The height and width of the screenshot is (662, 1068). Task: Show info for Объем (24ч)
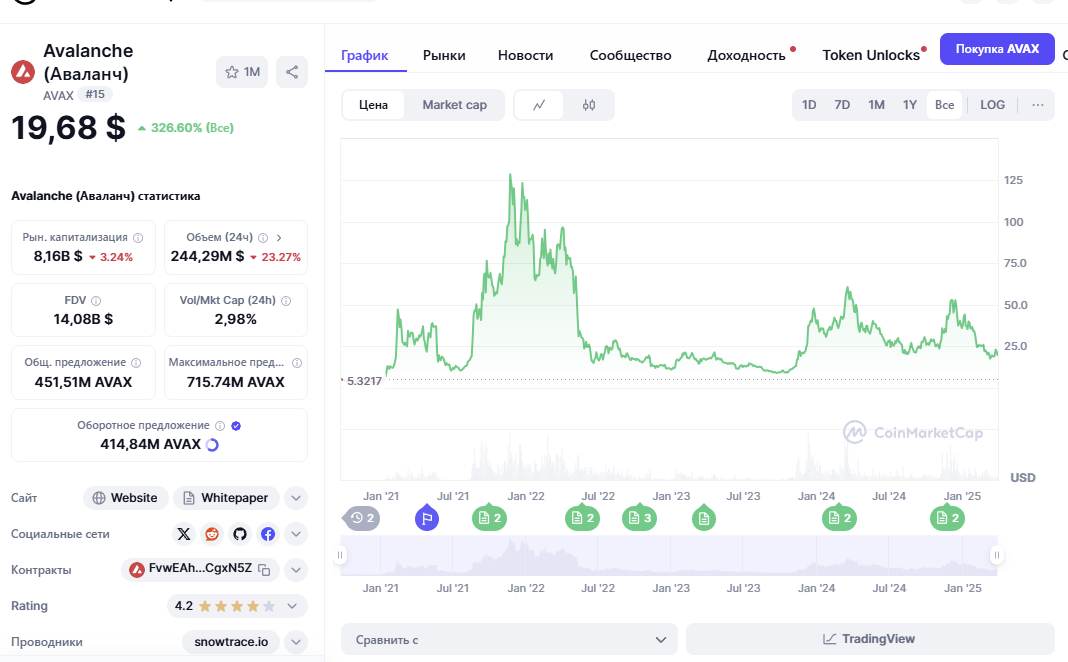coord(263,238)
